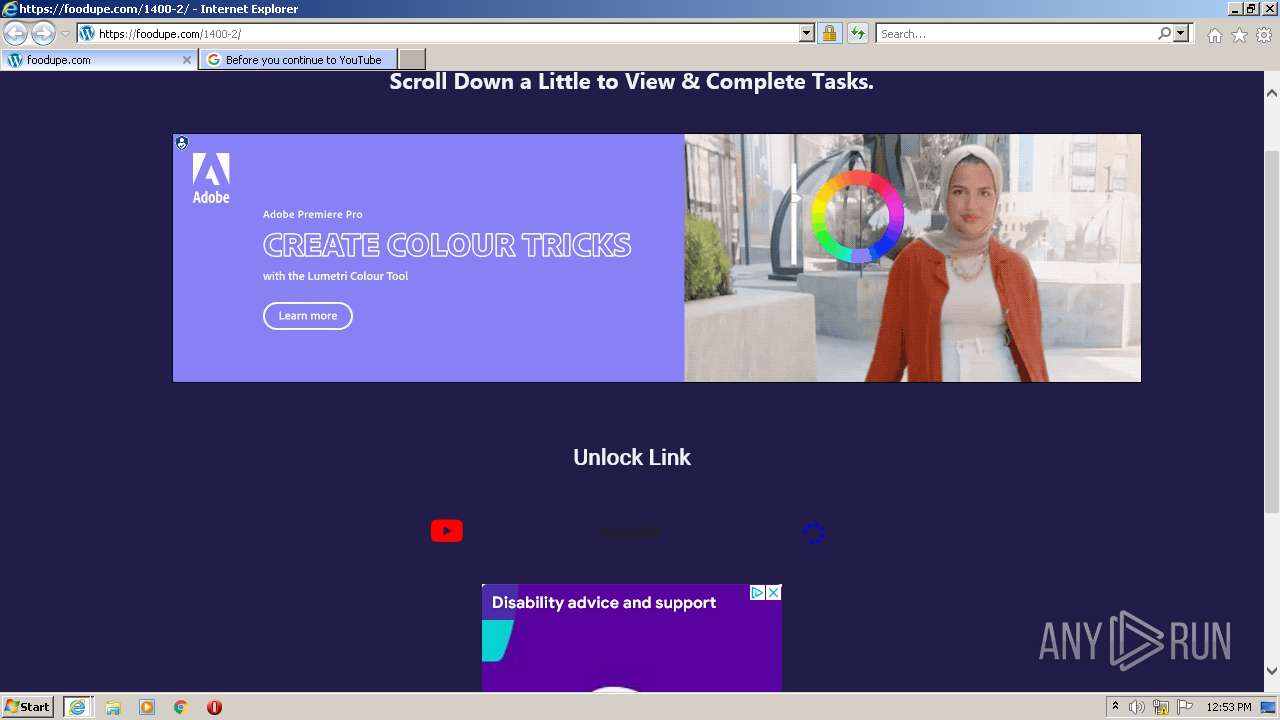Viewport: 1280px width, 720px height.
Task: Open a new blank tab
Action: tap(412, 60)
